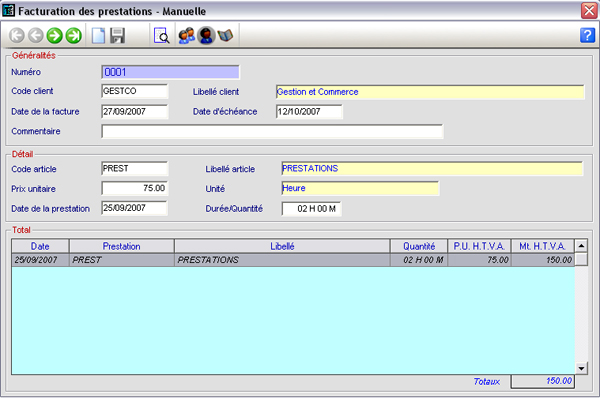
Task: Click scroll up arrow of table
Action: 581,246
